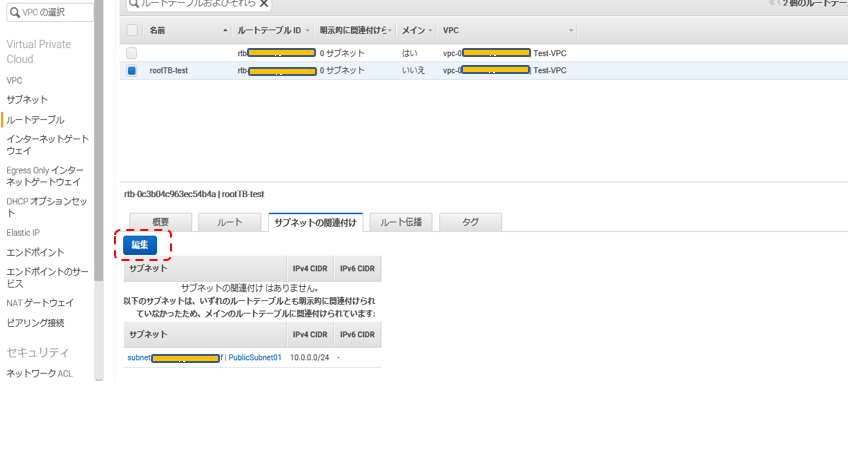Open DHCP オプションセット in sidebar
This screenshot has height=460, width=848.
(47, 207)
